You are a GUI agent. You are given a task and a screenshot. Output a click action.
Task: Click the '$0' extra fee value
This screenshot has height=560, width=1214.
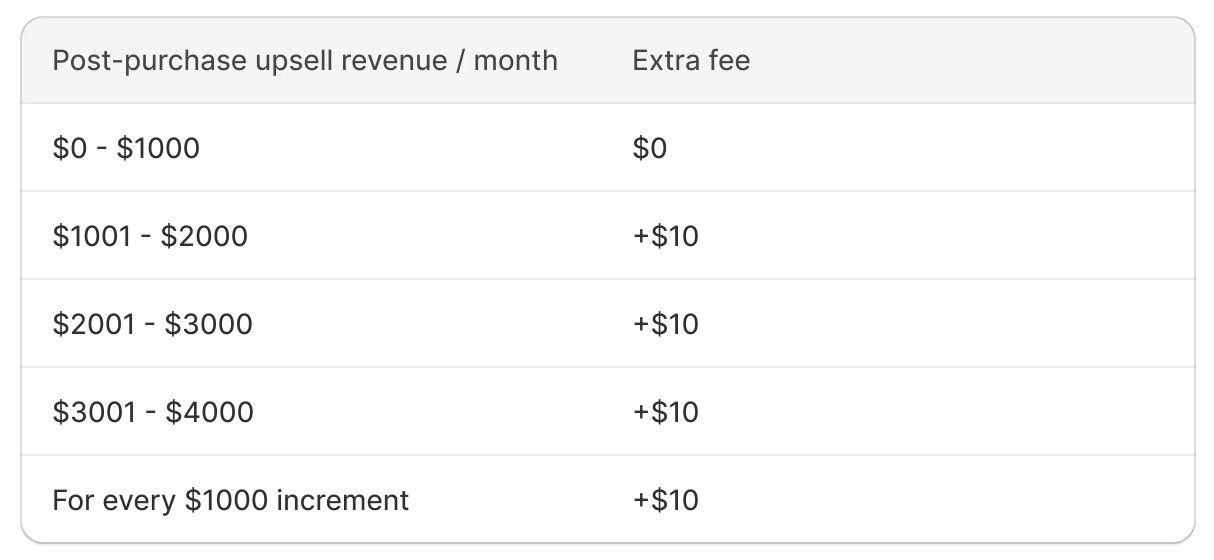649,148
